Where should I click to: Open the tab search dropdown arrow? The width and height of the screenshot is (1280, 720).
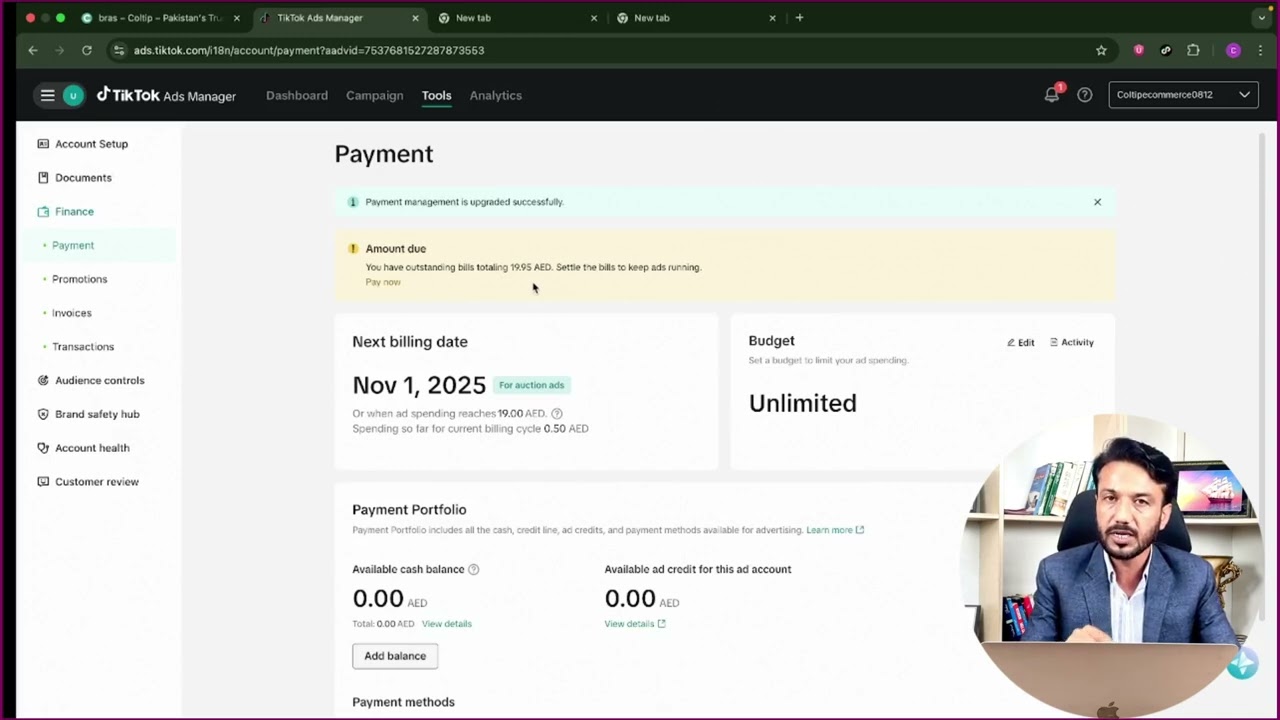pos(1261,18)
